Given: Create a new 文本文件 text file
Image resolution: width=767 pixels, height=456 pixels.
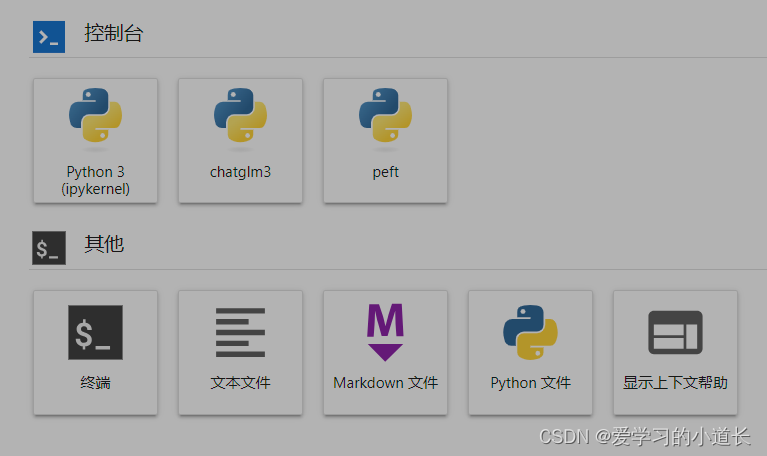Looking at the screenshot, I should (240, 353).
